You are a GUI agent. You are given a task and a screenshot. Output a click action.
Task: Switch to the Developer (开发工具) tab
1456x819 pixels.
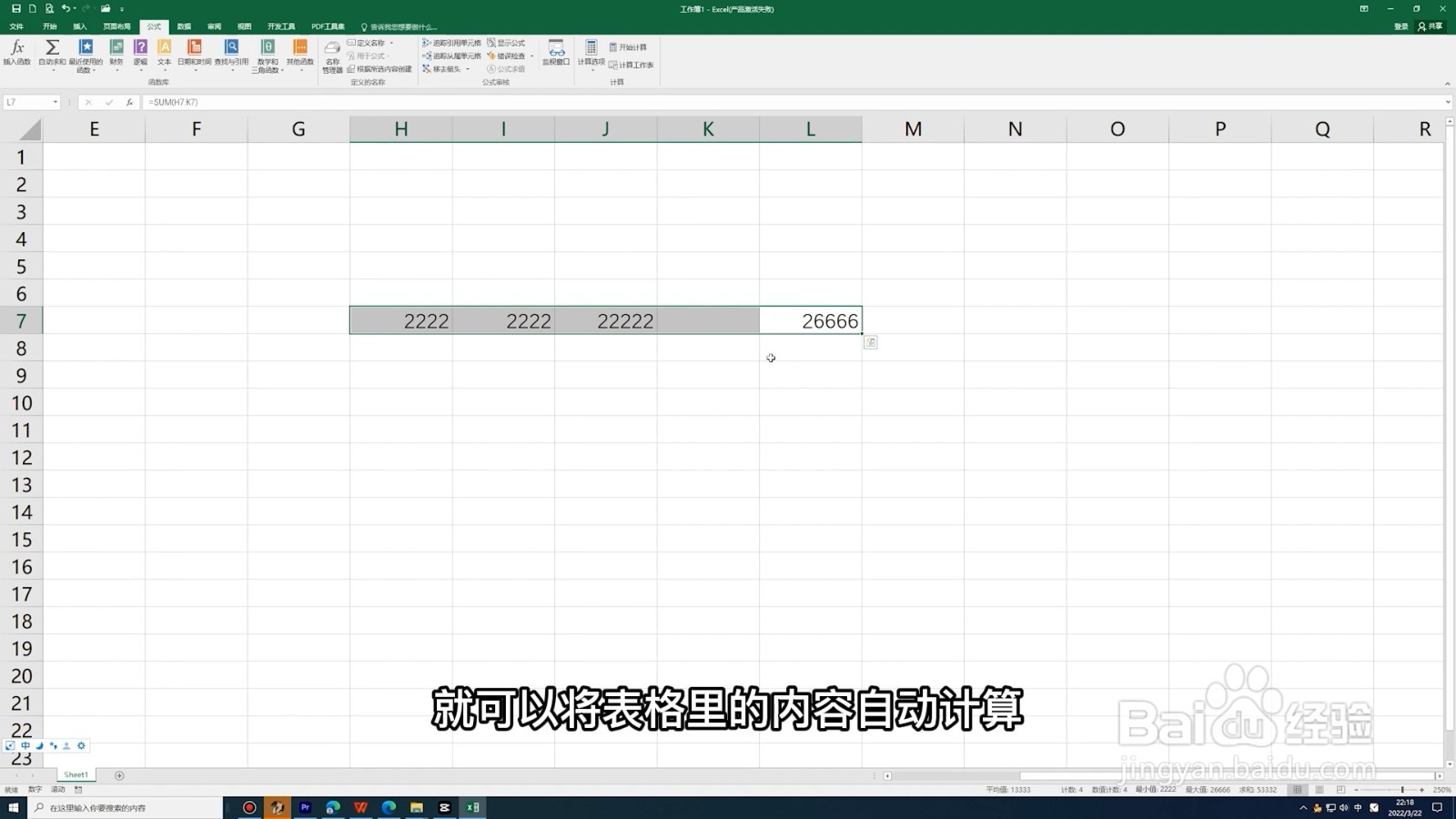281,26
